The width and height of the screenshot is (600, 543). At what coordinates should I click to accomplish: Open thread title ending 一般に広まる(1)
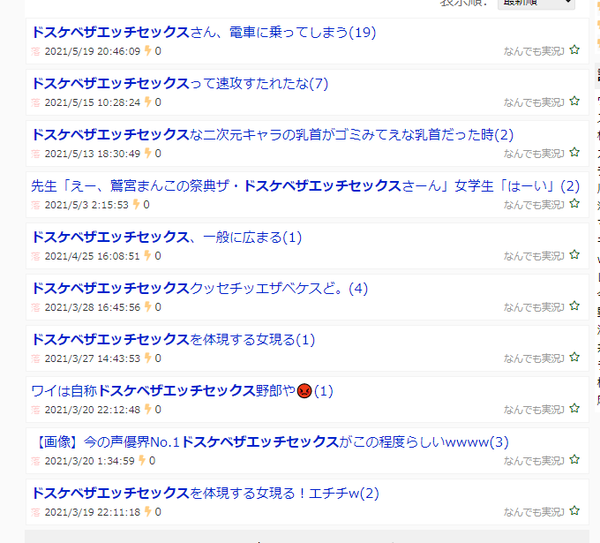tap(166, 237)
